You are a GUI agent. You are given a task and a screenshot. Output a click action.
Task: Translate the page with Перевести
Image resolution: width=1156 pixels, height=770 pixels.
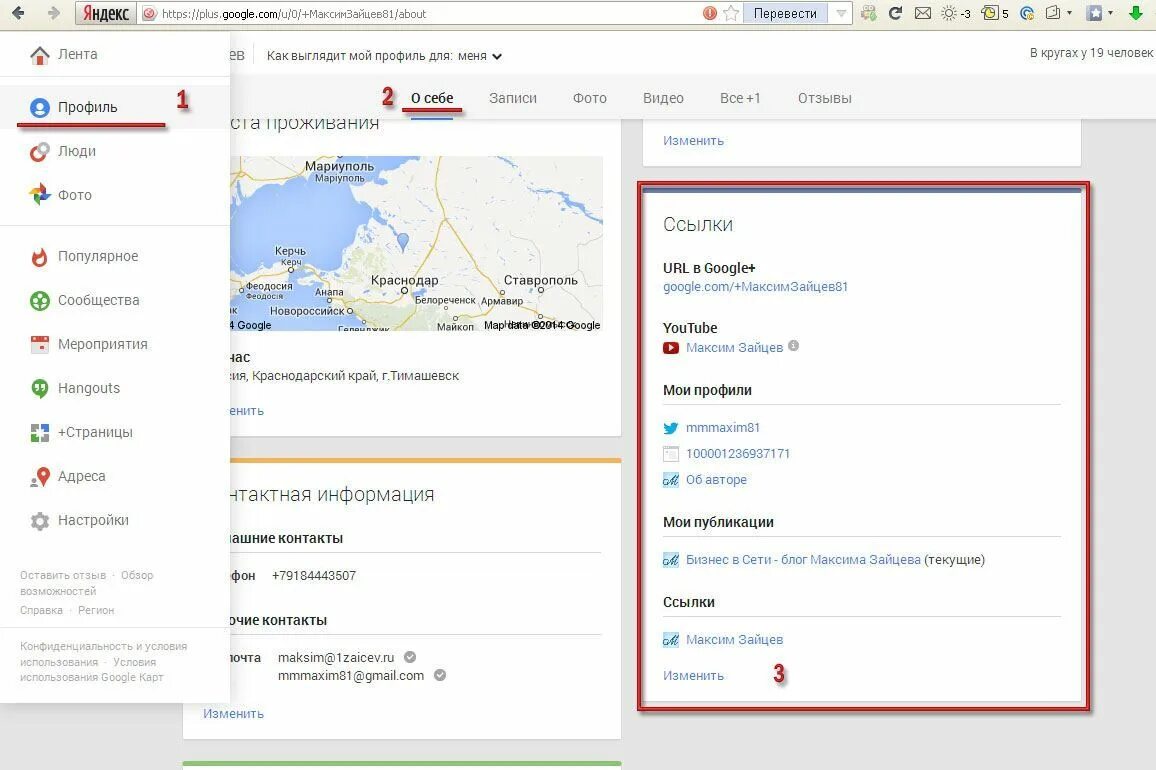pos(785,13)
